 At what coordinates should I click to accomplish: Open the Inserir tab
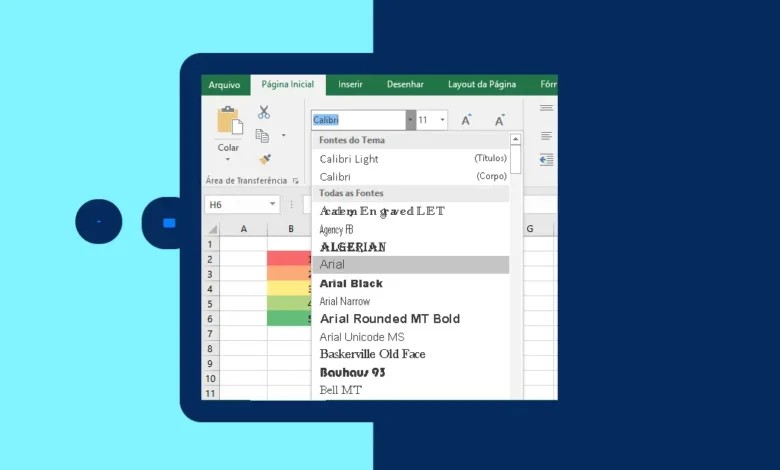pos(350,85)
